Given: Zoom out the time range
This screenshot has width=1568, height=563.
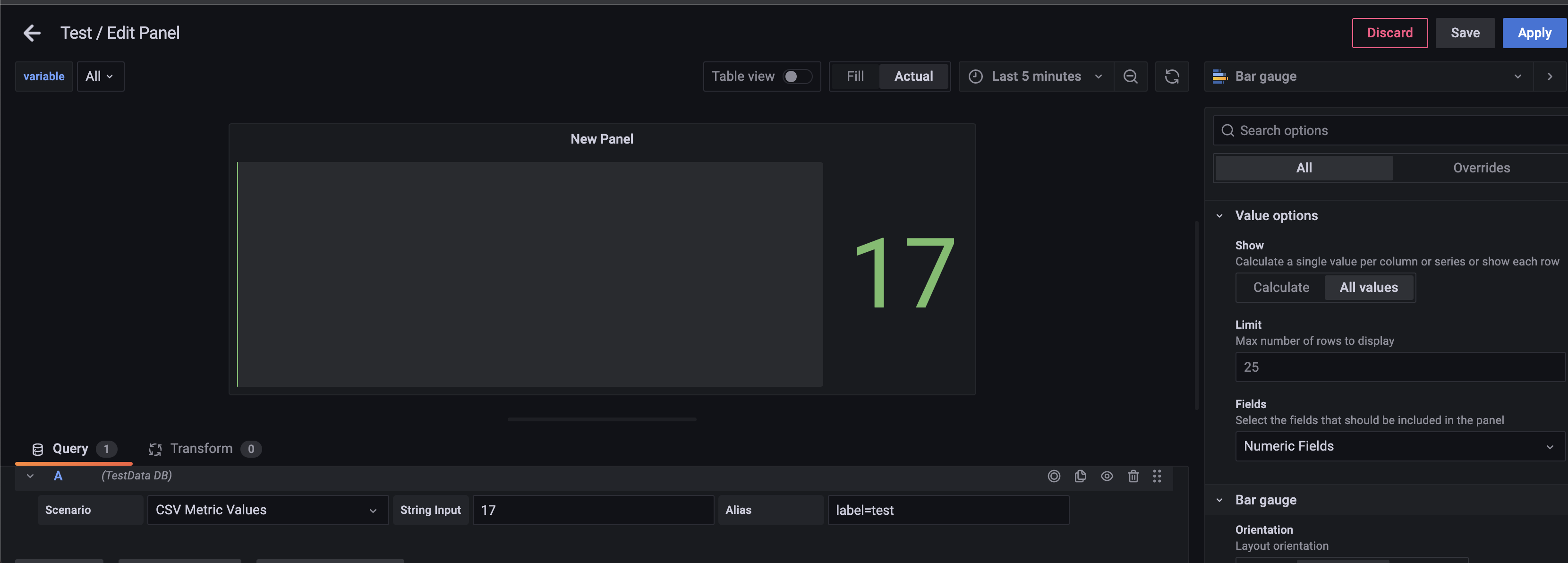Looking at the screenshot, I should 1130,76.
